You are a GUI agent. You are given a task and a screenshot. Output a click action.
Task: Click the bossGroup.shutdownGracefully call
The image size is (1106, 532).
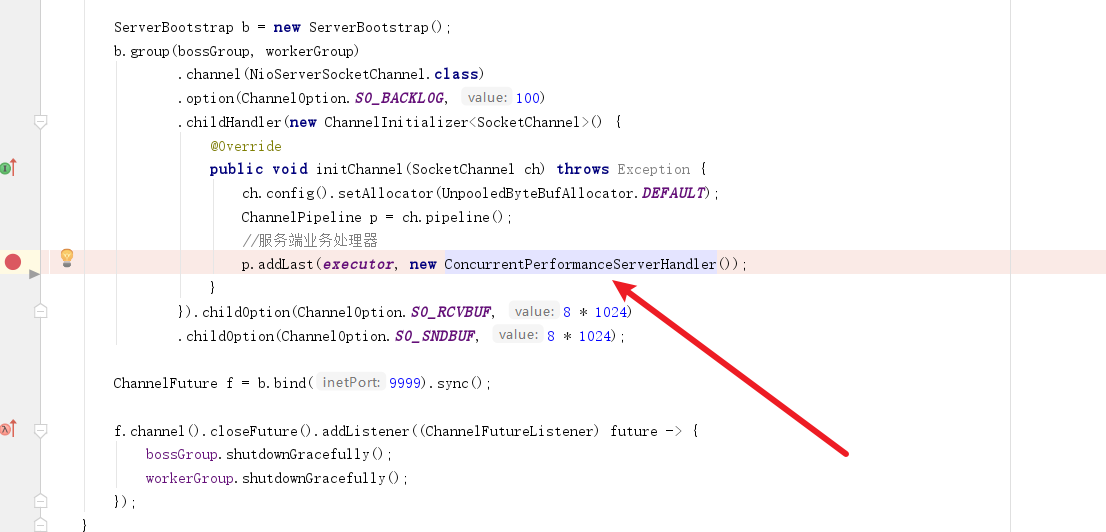[x=269, y=454]
